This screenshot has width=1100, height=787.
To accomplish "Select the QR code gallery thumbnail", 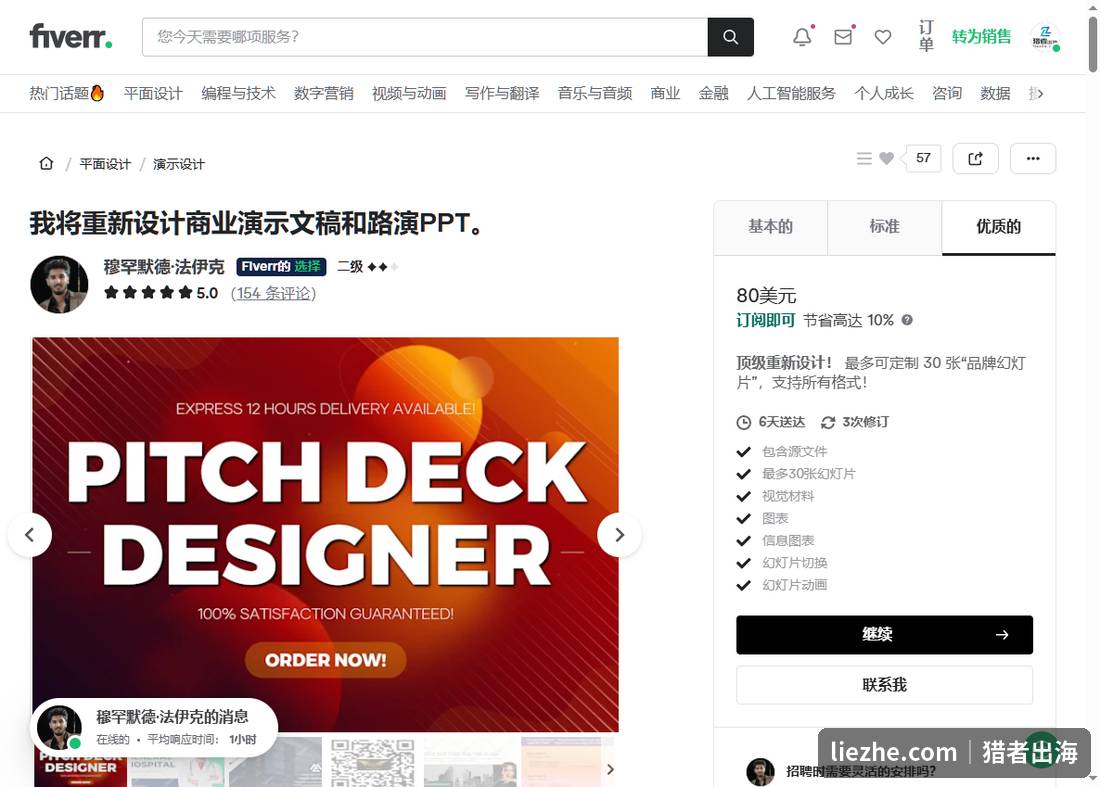I will (x=372, y=762).
